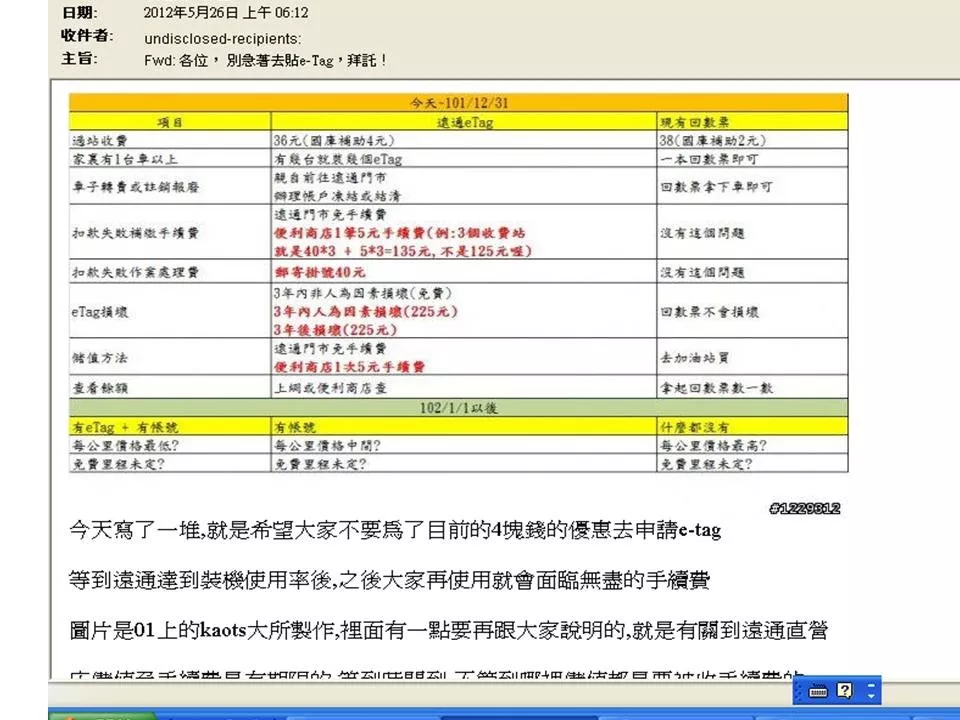Click the cell 上網或便利商店查
The height and width of the screenshot is (720, 960).
[330, 388]
